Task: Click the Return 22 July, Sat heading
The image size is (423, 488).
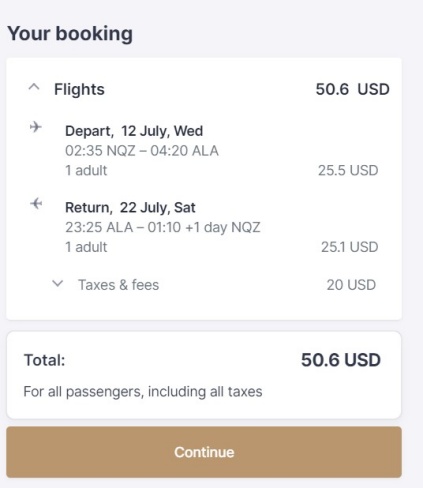Action: pos(130,208)
